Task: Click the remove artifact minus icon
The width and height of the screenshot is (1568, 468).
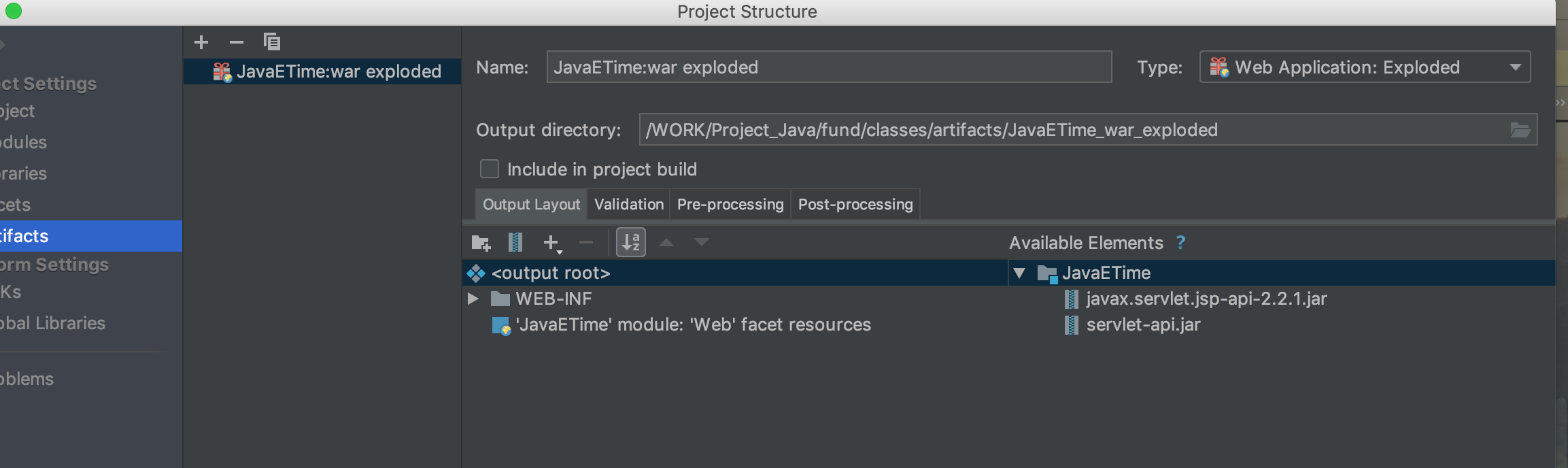Action: (237, 42)
